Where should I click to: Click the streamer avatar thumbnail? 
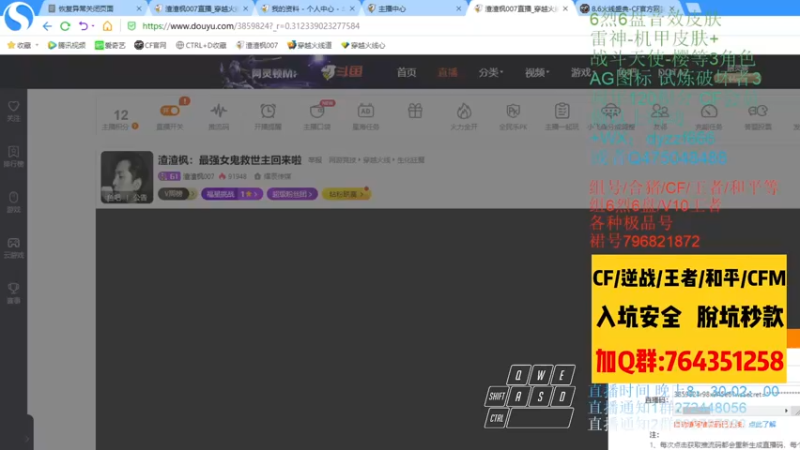coord(127,177)
